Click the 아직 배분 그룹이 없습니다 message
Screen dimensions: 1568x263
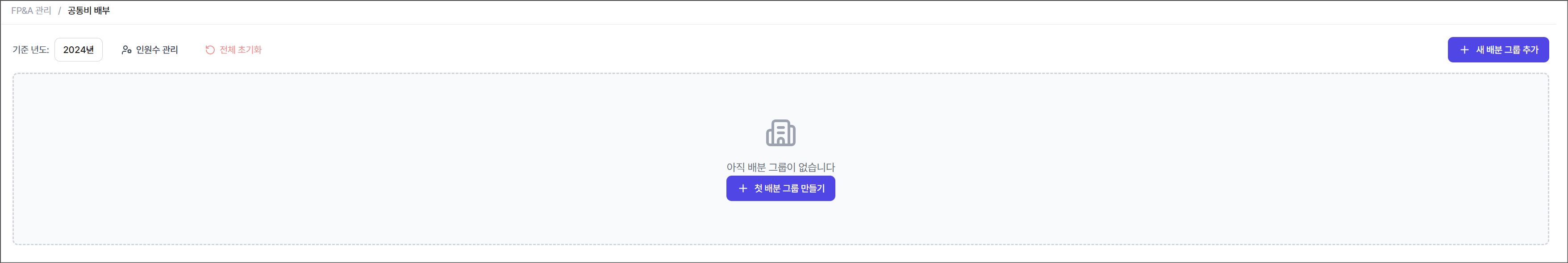point(780,167)
